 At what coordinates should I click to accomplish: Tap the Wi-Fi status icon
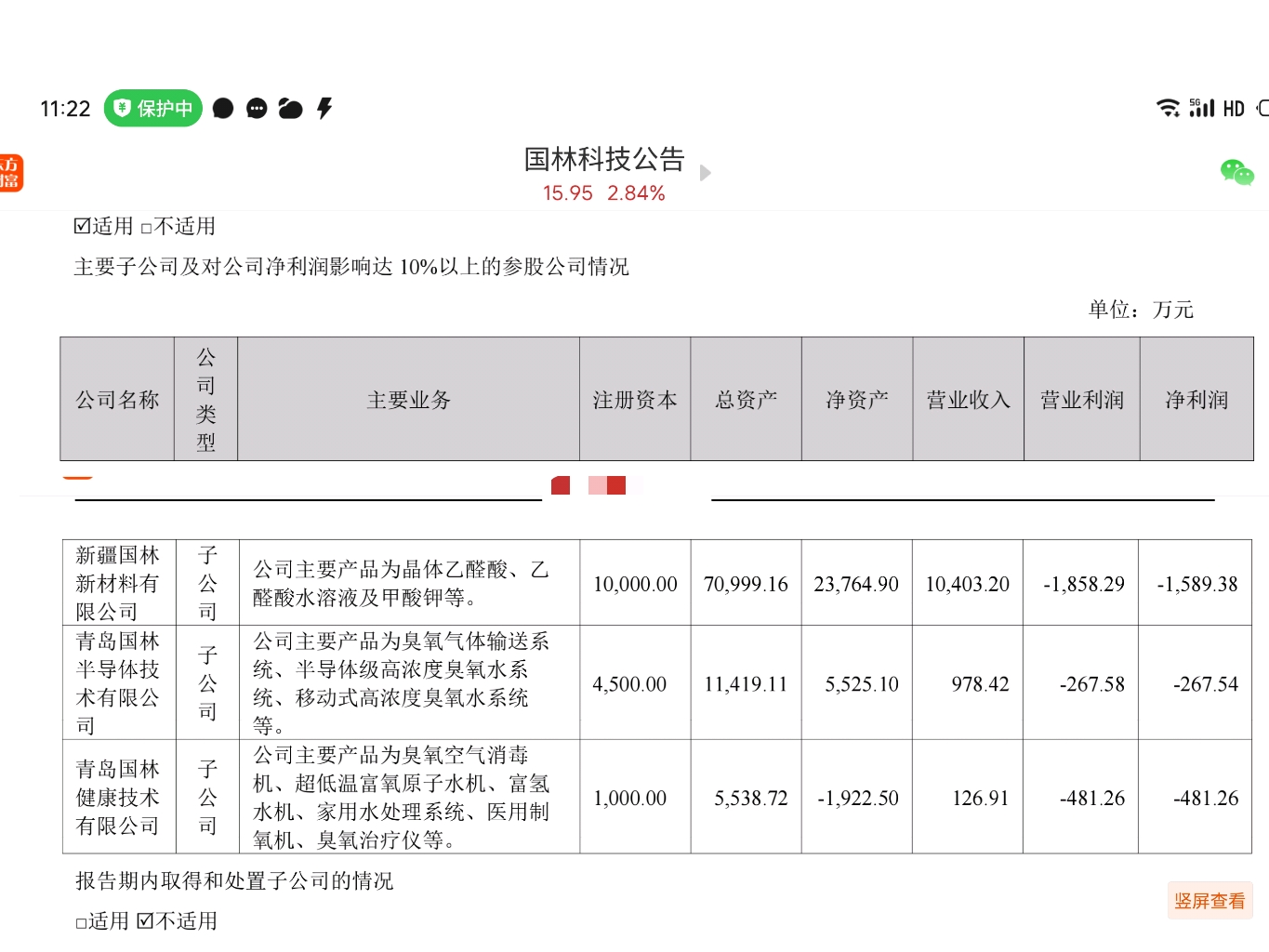tap(1168, 108)
